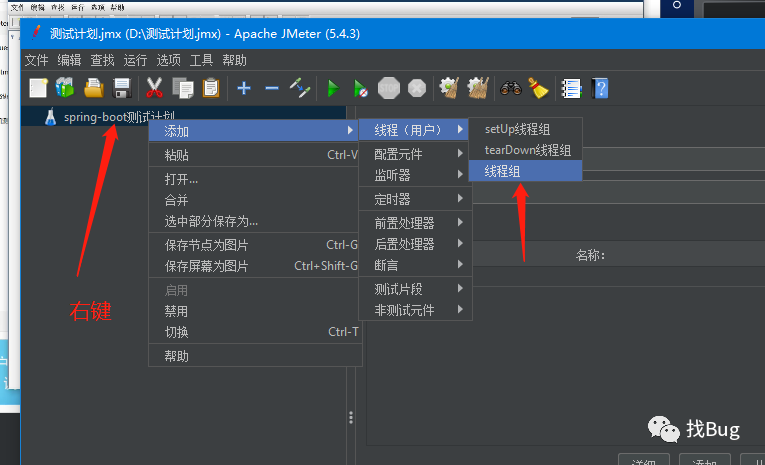
Task: Select 切换 in context menu
Action: click(255, 332)
